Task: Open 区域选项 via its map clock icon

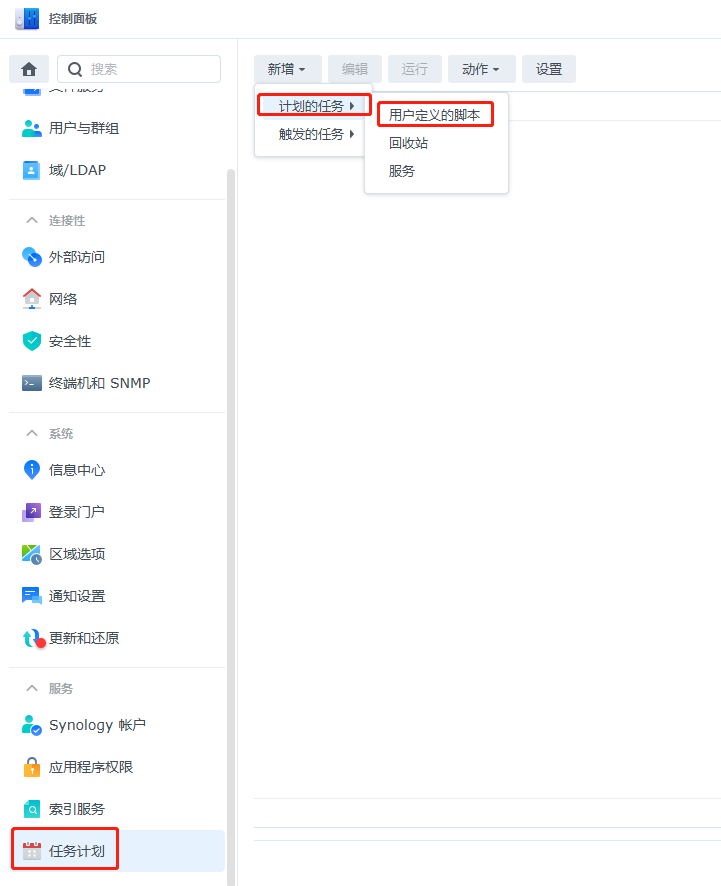Action: (32, 554)
